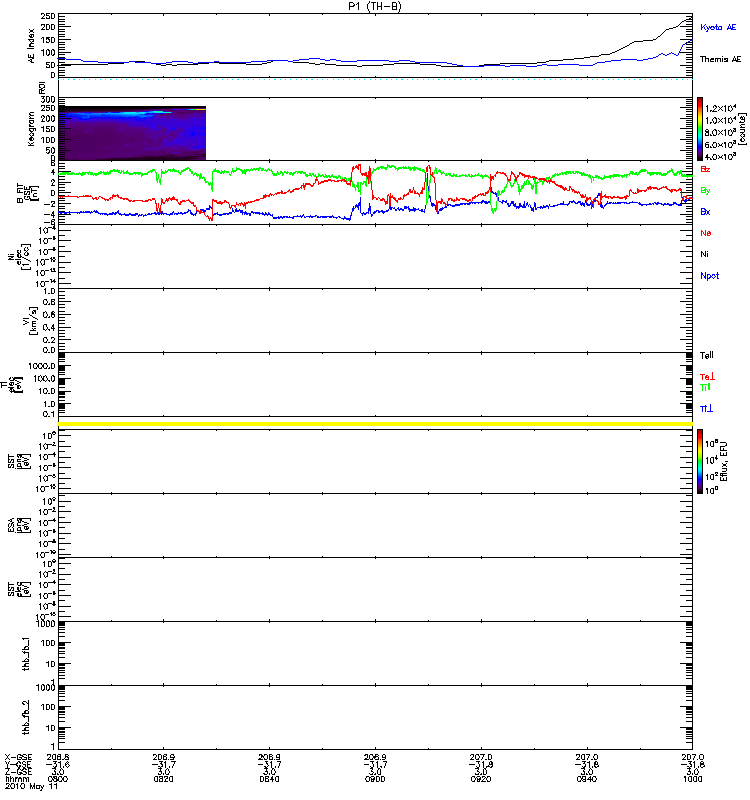Click the Eflux rainbow color bar
Viewport: 750px width, 800px height.
tap(700, 461)
